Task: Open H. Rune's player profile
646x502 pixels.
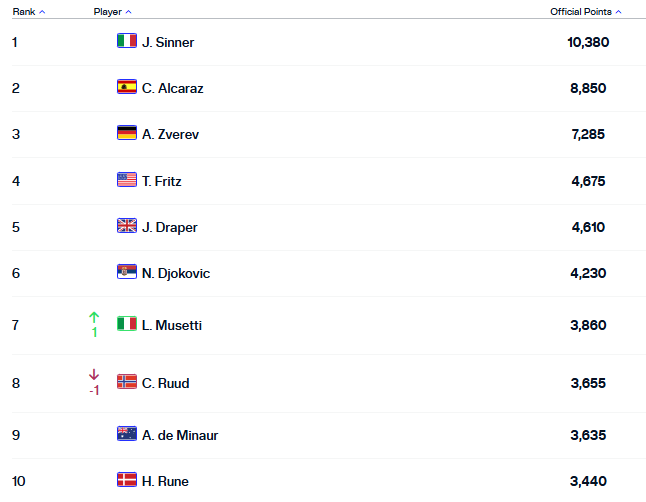Action: pyautogui.click(x=165, y=481)
